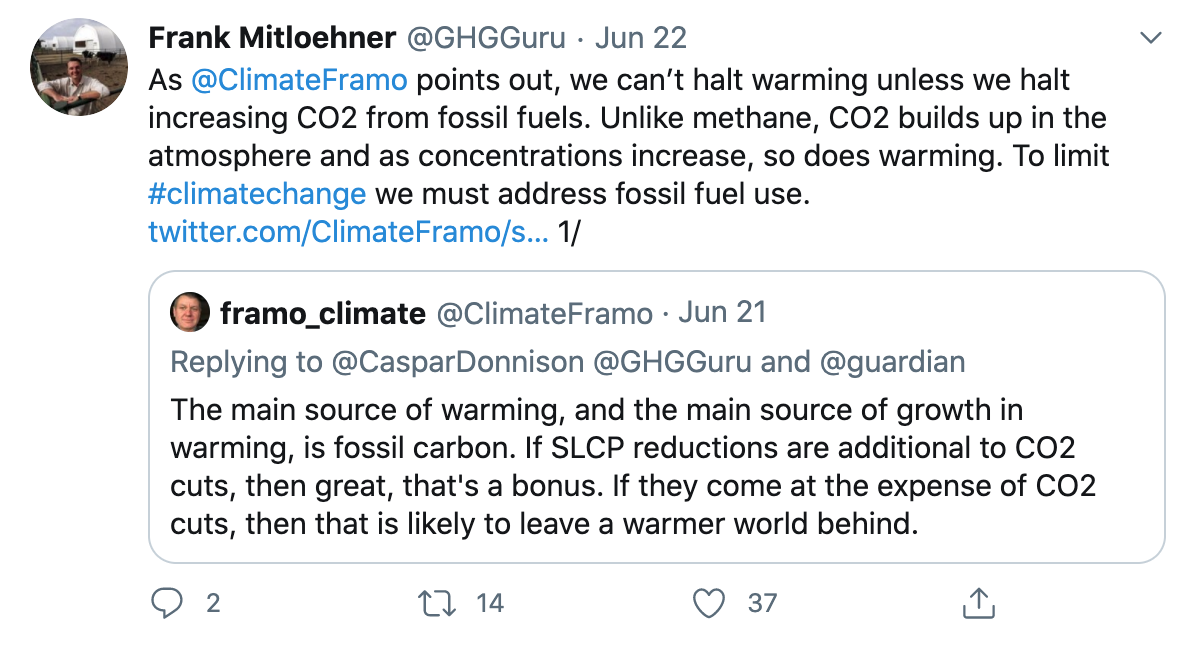Click the reply speech bubble icon
Viewport: 1194px width, 654px height.
pyautogui.click(x=166, y=603)
